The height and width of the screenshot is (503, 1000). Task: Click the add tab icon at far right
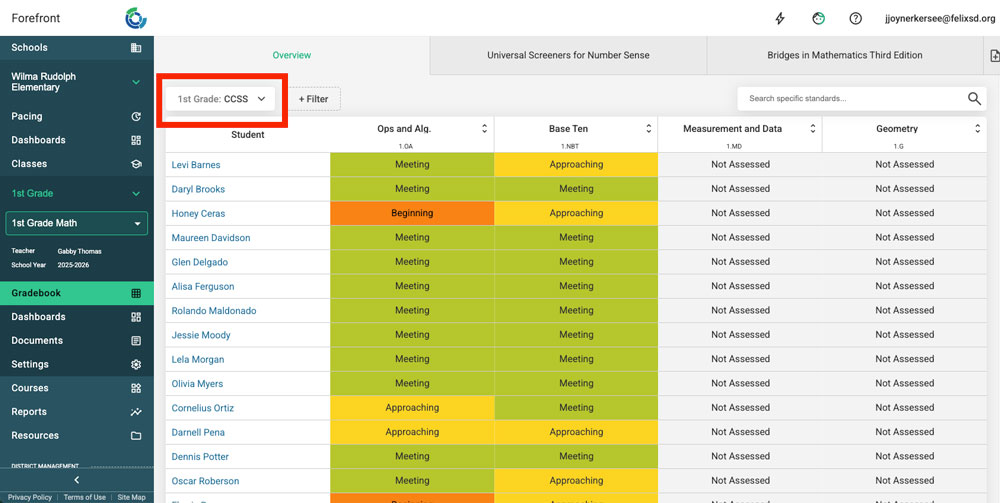992,56
